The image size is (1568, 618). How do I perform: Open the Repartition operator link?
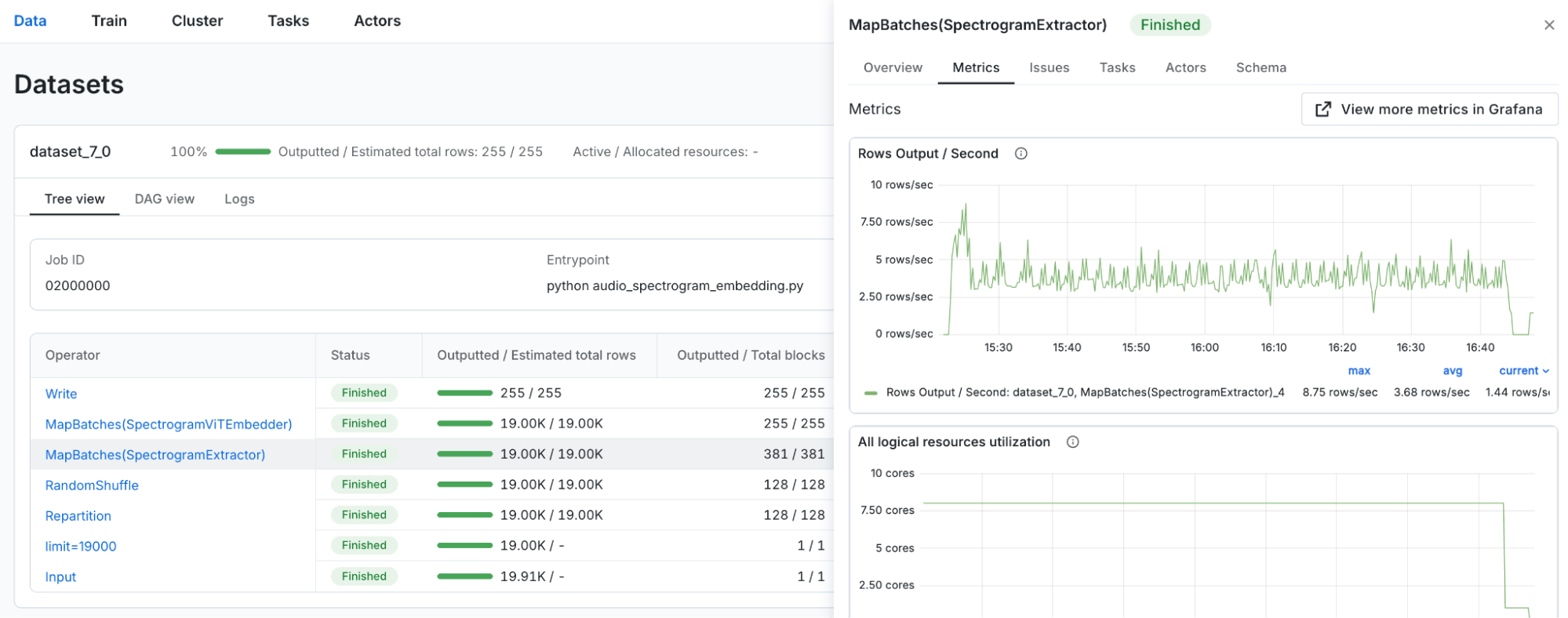[78, 516]
